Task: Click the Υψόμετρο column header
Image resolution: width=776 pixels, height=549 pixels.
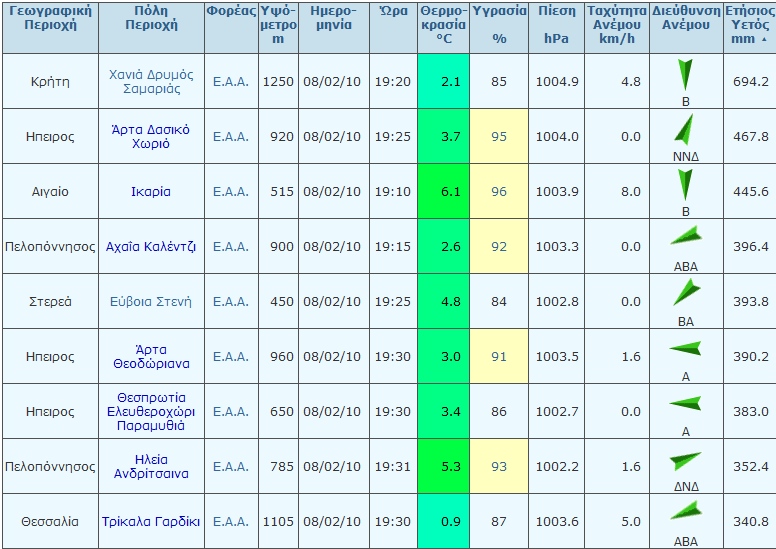Action: coord(277,26)
